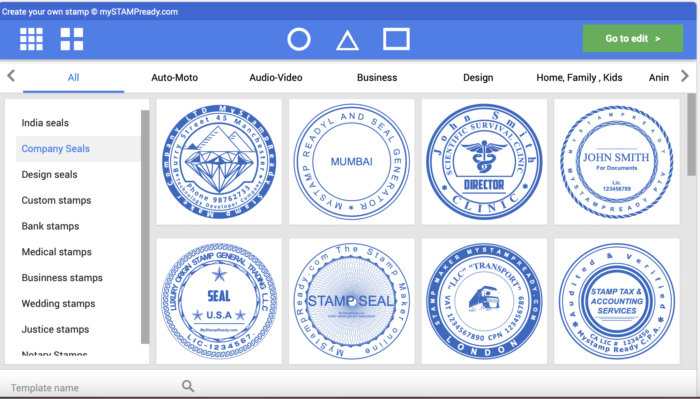
Task: Open the Design category tab
Action: (x=478, y=78)
